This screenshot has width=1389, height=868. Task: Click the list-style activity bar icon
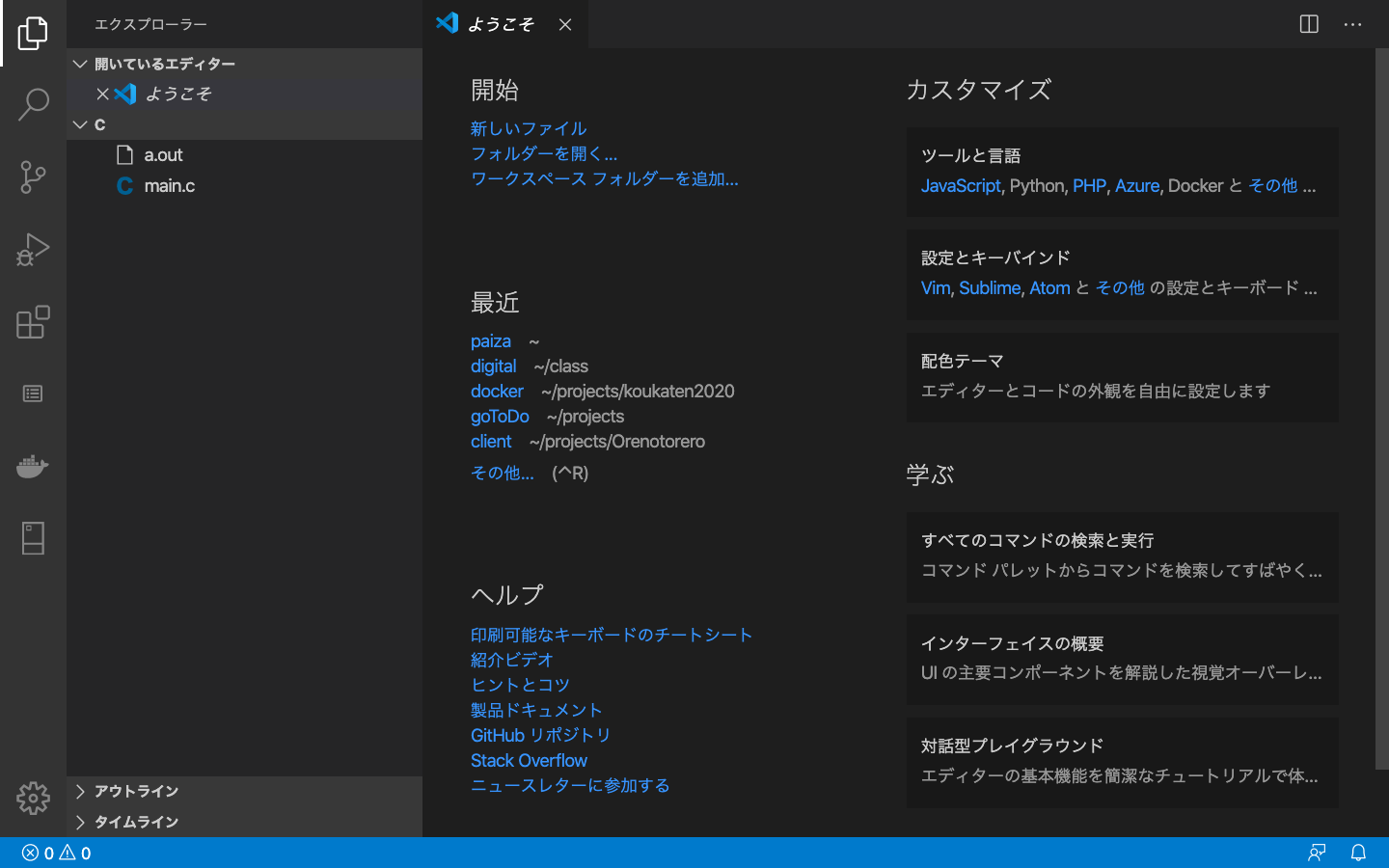(33, 393)
